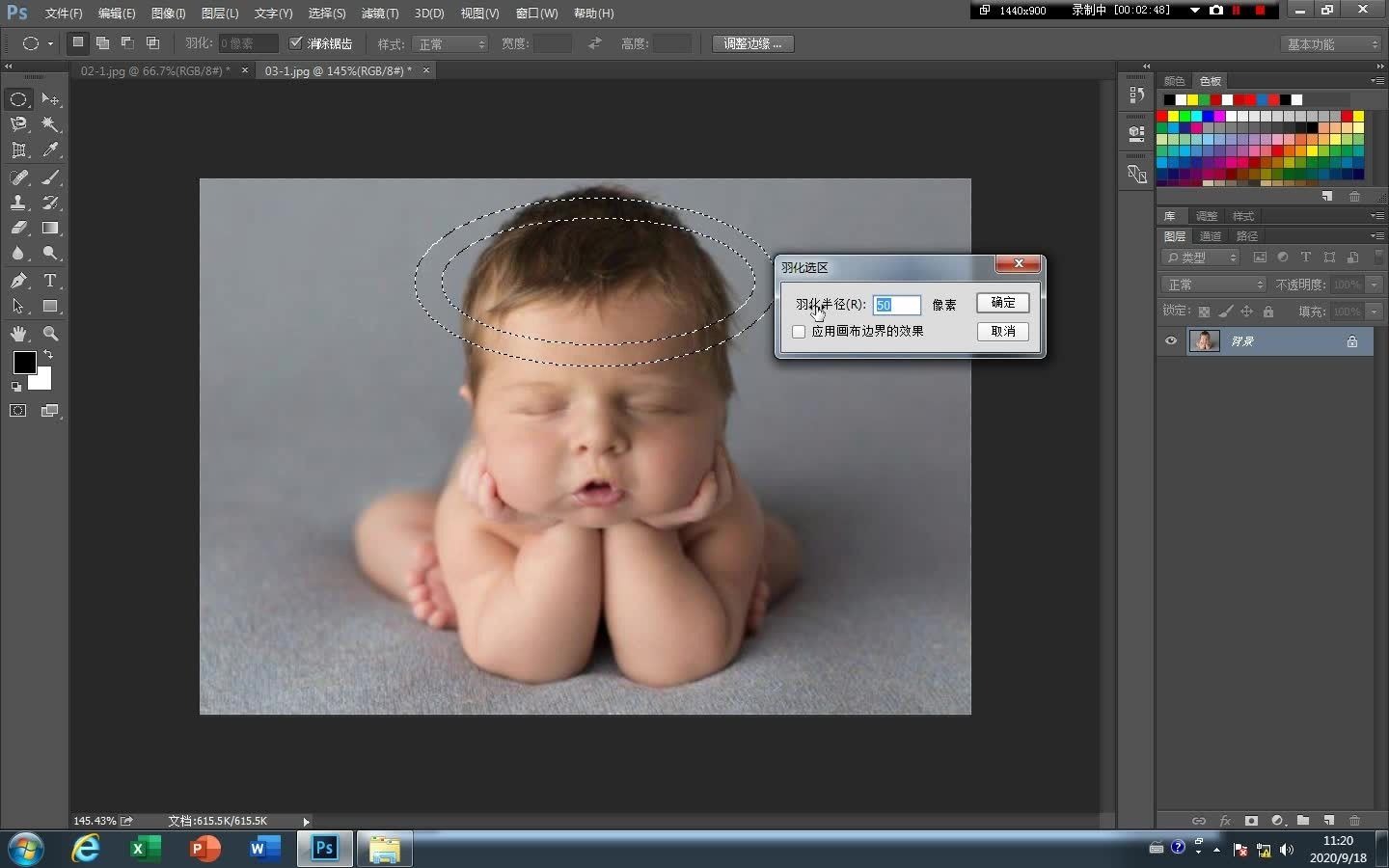Pick the Eyedropper tool
The width and height of the screenshot is (1389, 868).
(50, 150)
